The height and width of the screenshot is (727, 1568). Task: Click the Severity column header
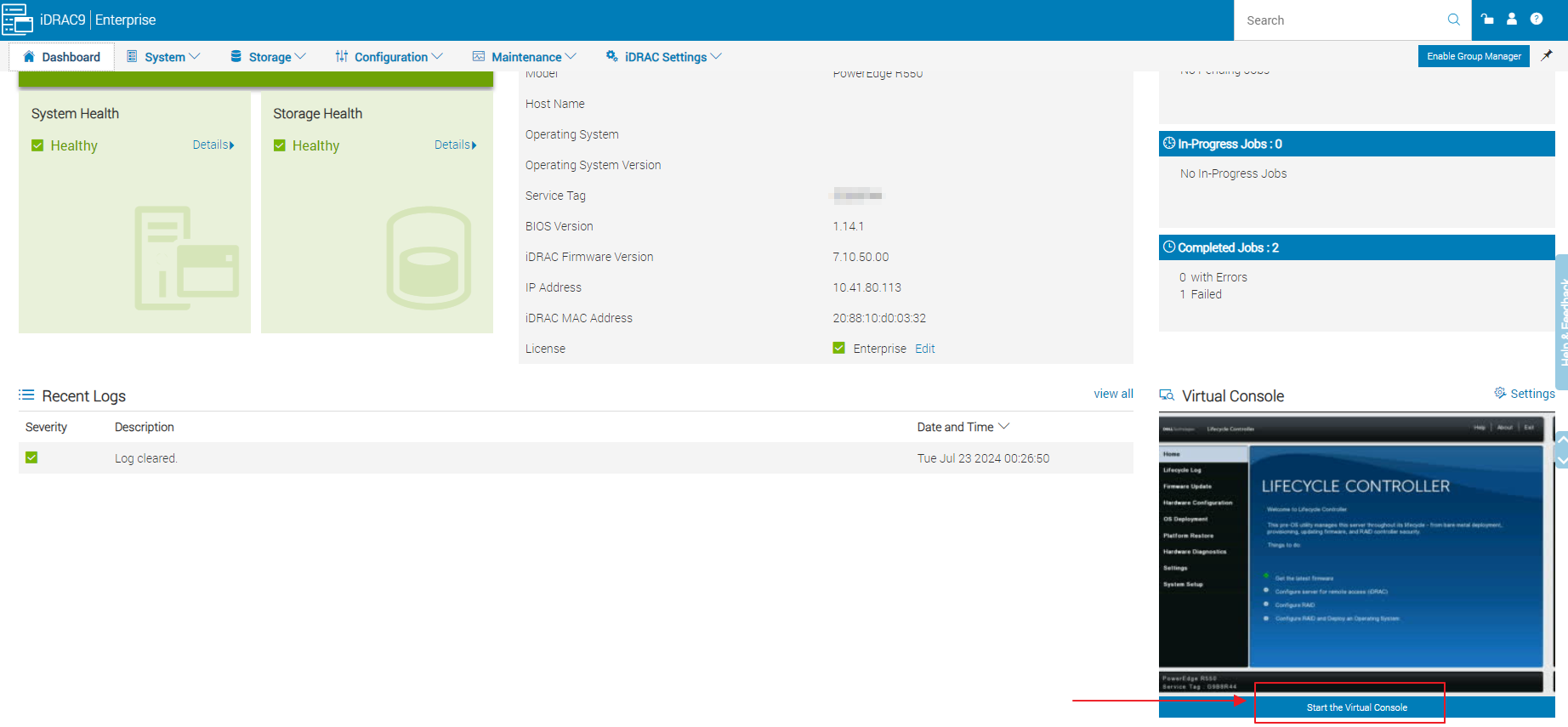pyautogui.click(x=46, y=427)
